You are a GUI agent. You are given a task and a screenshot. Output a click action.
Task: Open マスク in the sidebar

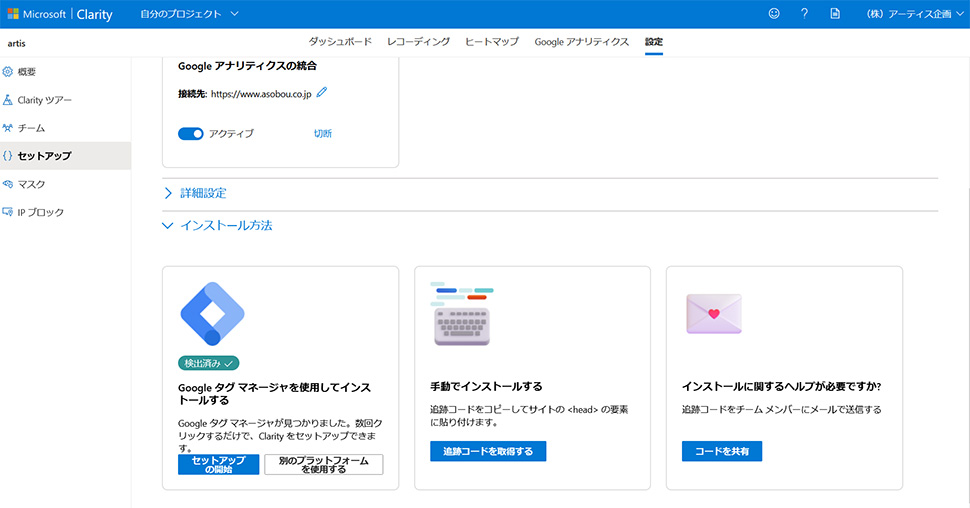pyautogui.click(x=66, y=184)
